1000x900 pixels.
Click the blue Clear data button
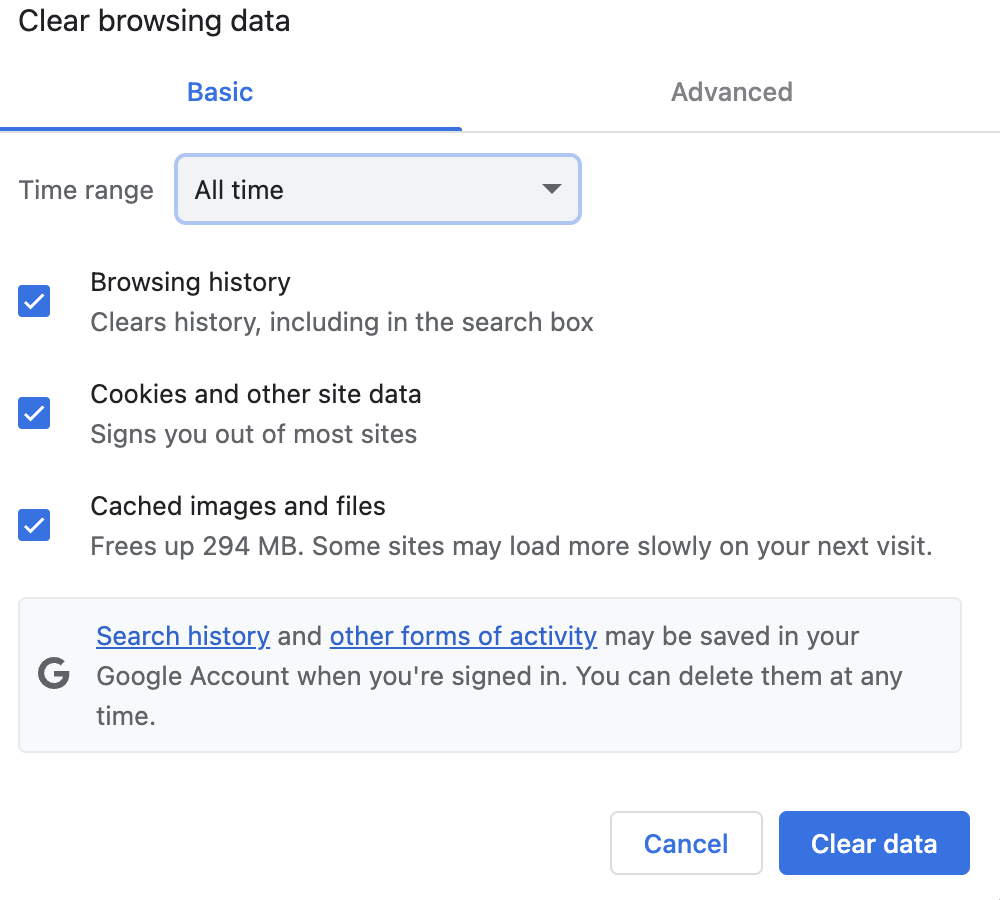874,843
